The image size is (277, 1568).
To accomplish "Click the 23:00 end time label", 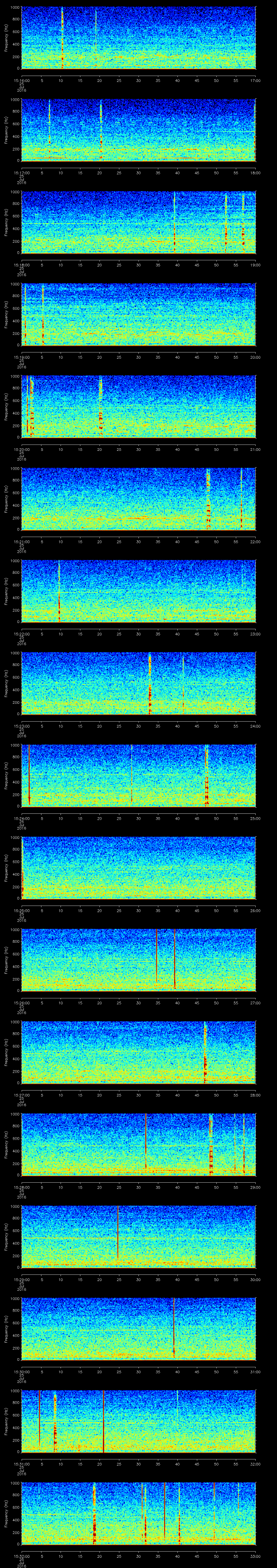I will coord(255,634).
